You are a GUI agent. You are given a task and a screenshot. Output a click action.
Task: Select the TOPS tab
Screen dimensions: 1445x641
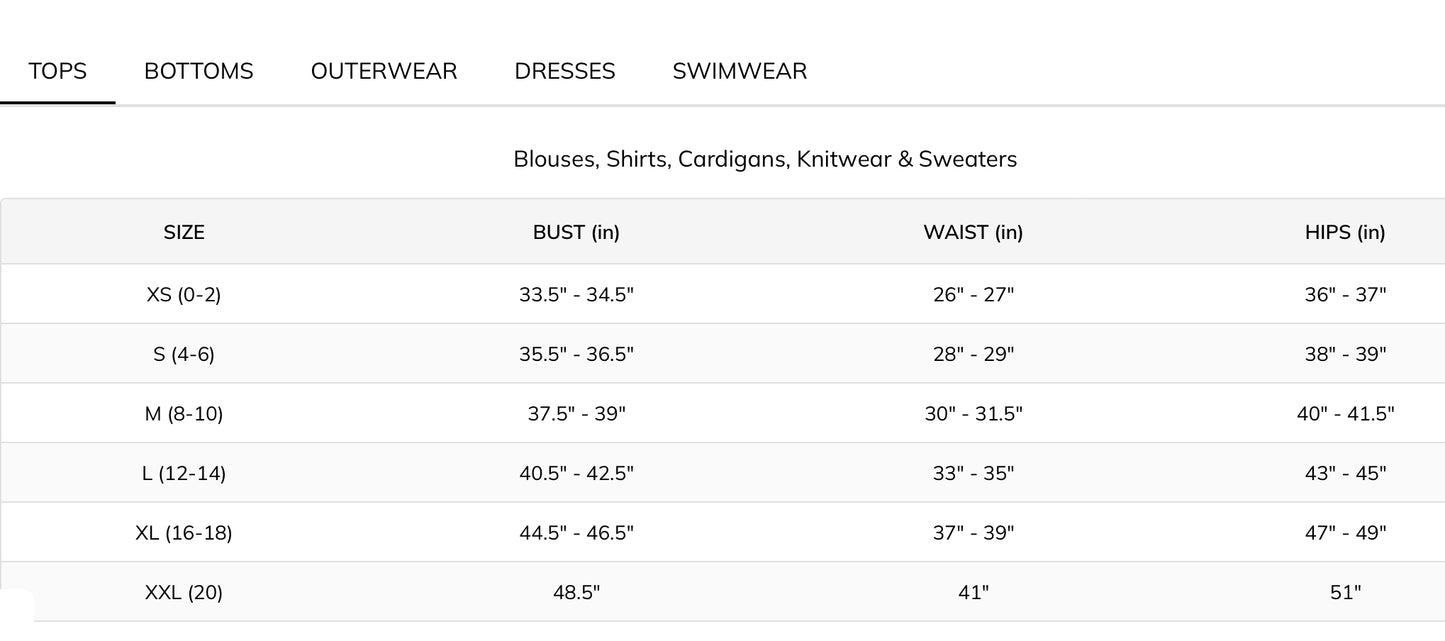58,71
